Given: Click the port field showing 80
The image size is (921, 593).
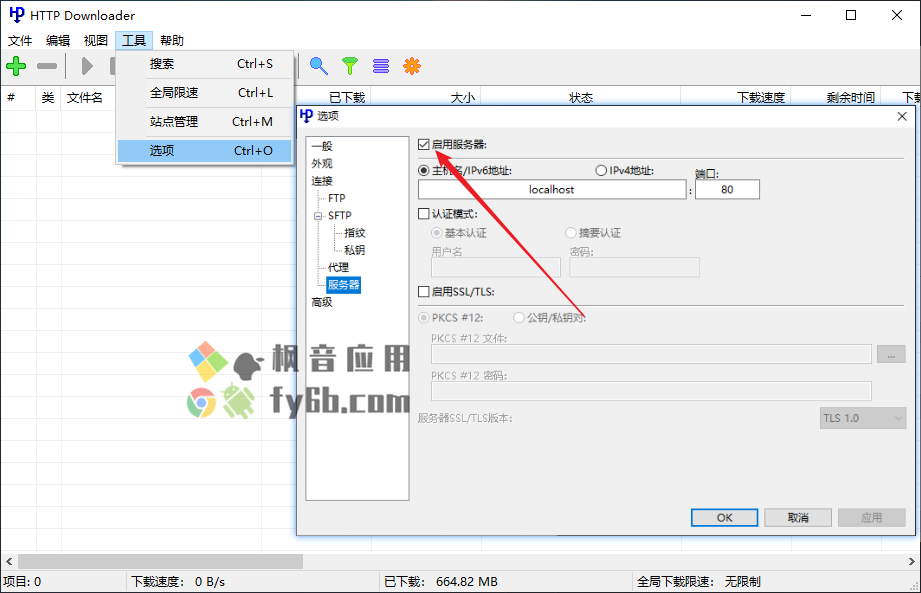Looking at the screenshot, I should click(727, 190).
